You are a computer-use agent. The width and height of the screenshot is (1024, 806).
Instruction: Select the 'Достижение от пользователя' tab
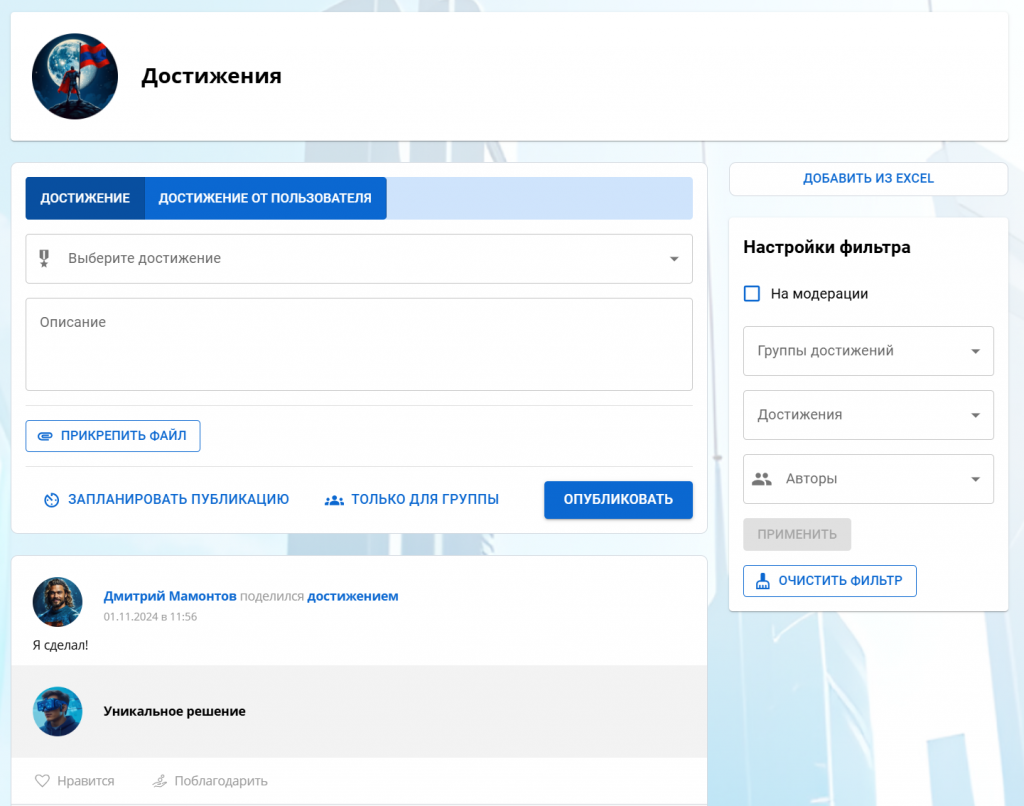pos(265,198)
